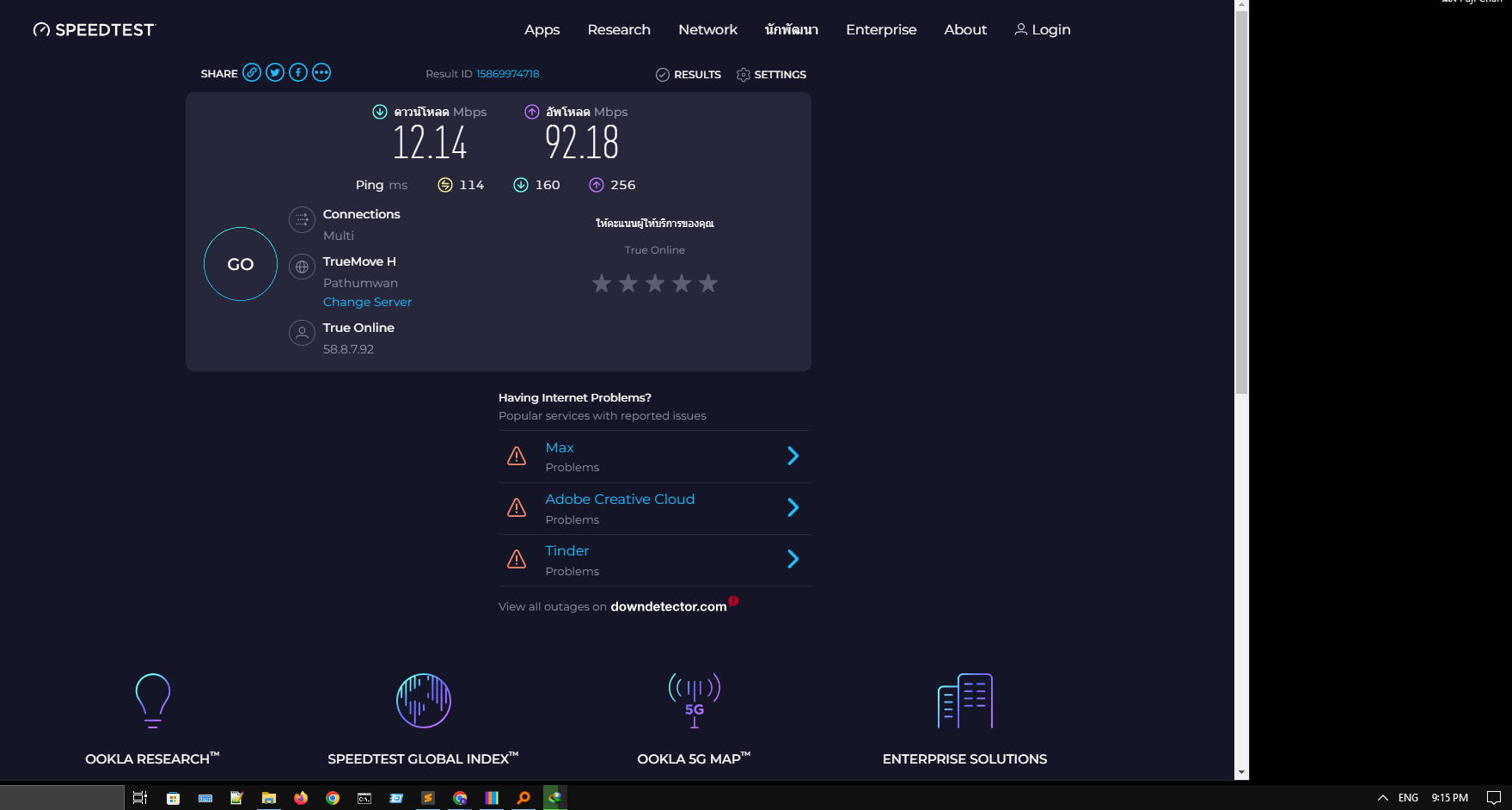Screen dimensions: 1512x810
Task: Share result on Facebook
Action: (x=298, y=72)
